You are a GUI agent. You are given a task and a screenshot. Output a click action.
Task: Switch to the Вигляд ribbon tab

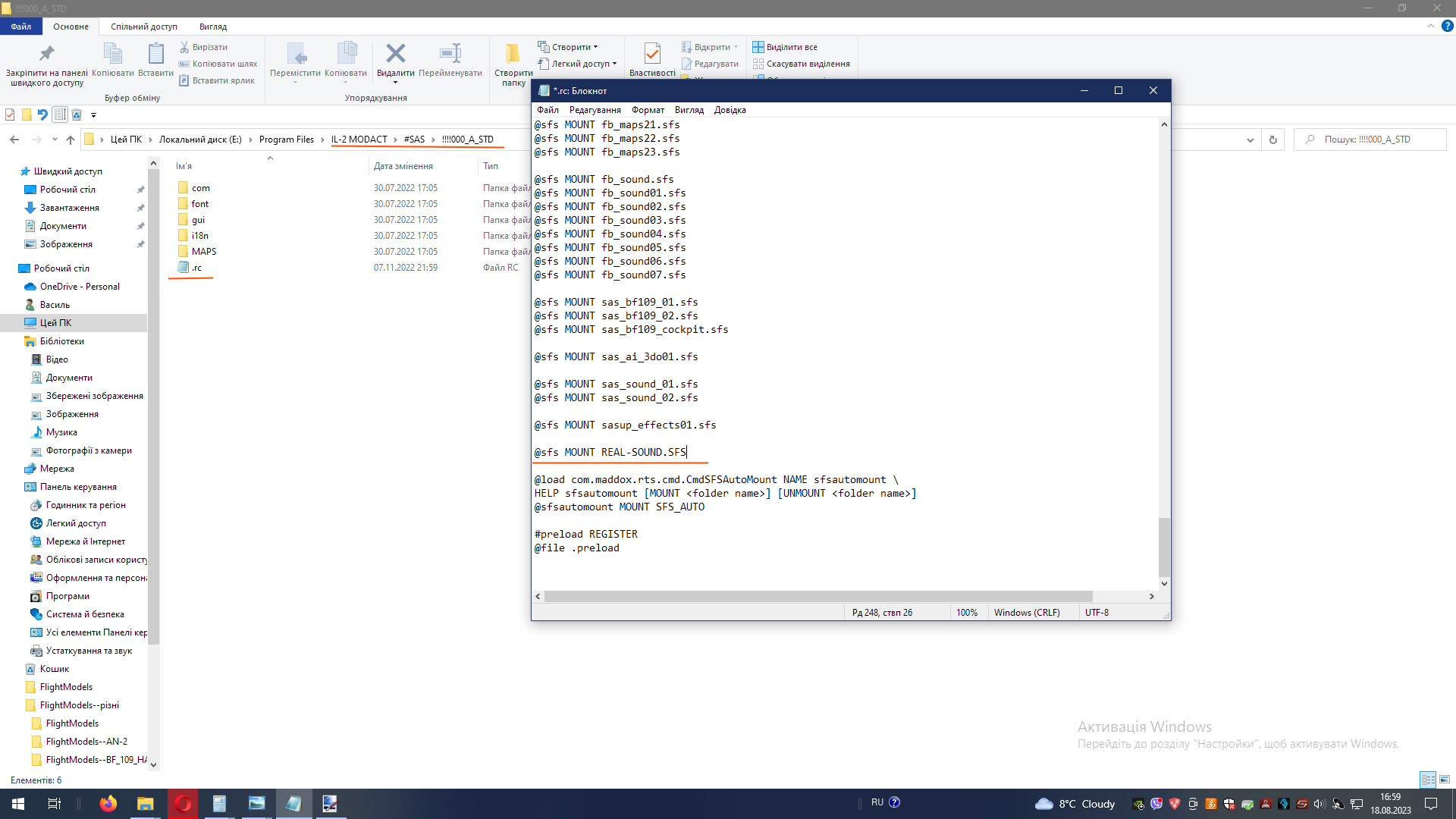coord(212,27)
